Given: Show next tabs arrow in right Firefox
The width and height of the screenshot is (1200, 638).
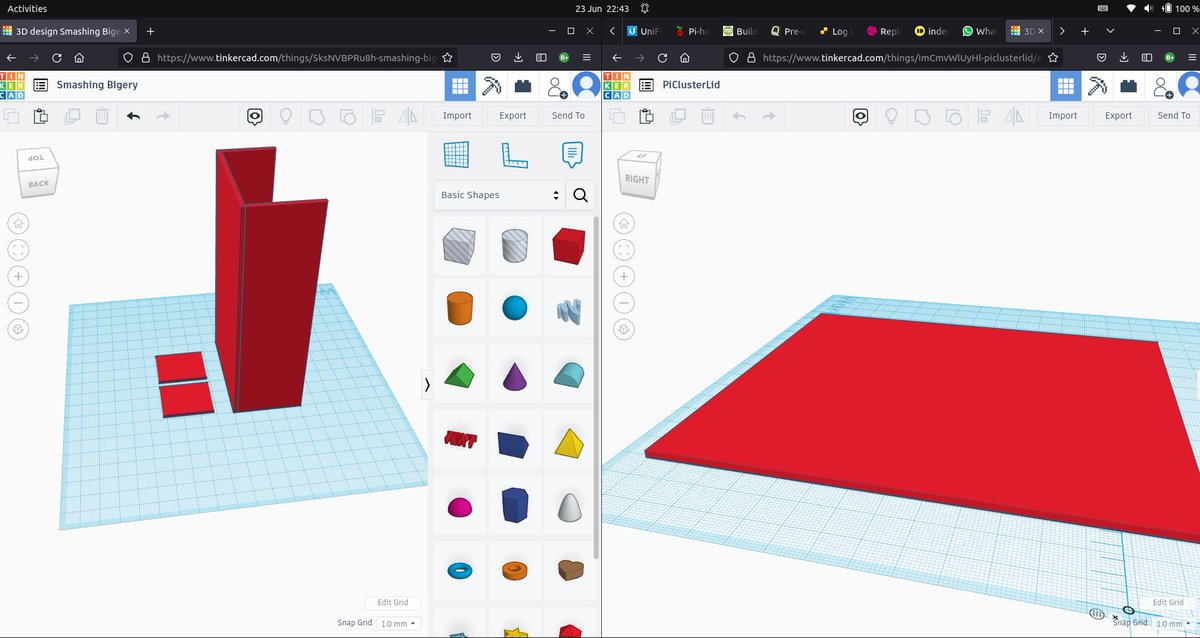Looking at the screenshot, I should (1060, 31).
